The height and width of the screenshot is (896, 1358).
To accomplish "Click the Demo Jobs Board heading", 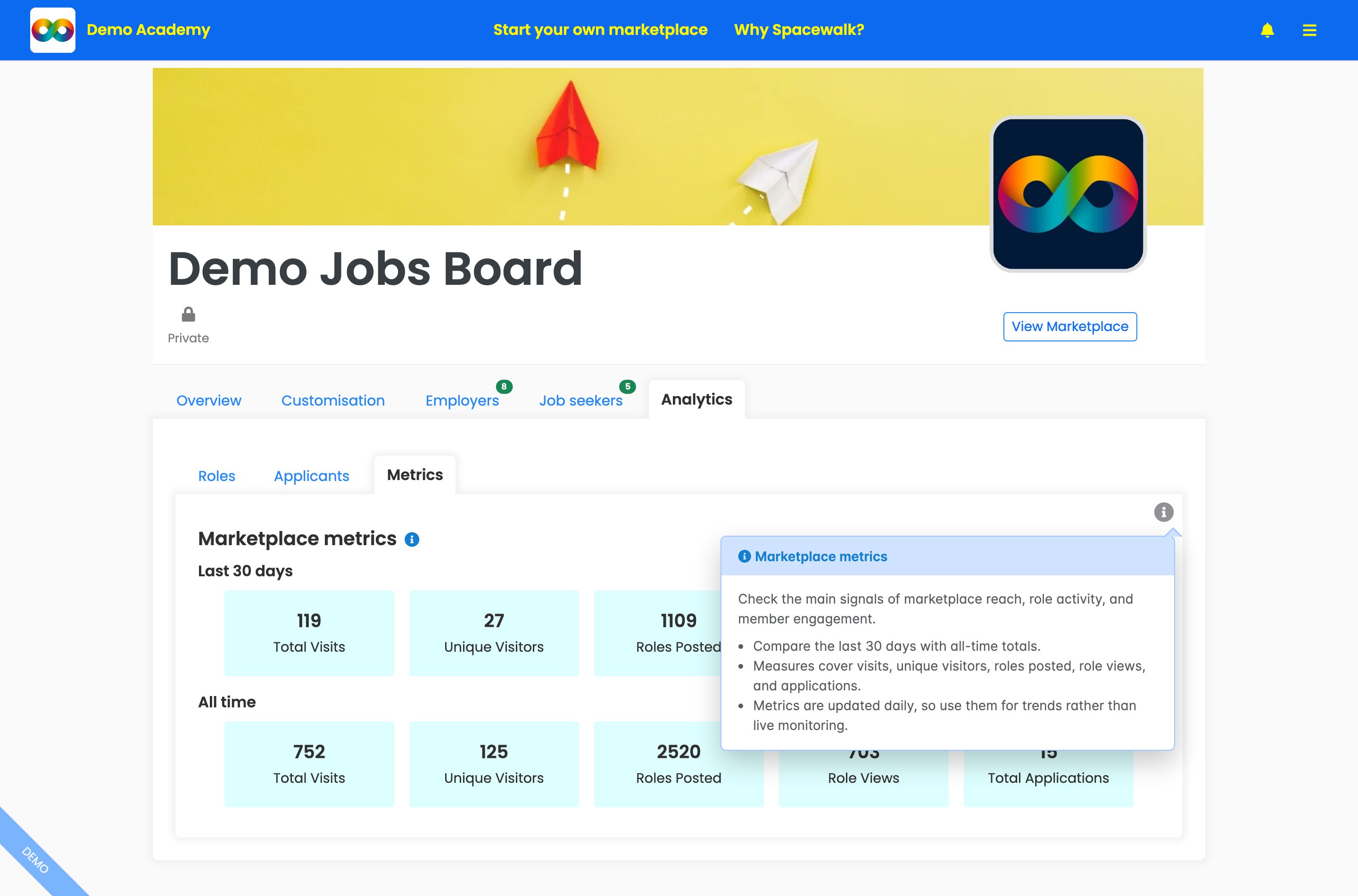I will point(375,269).
